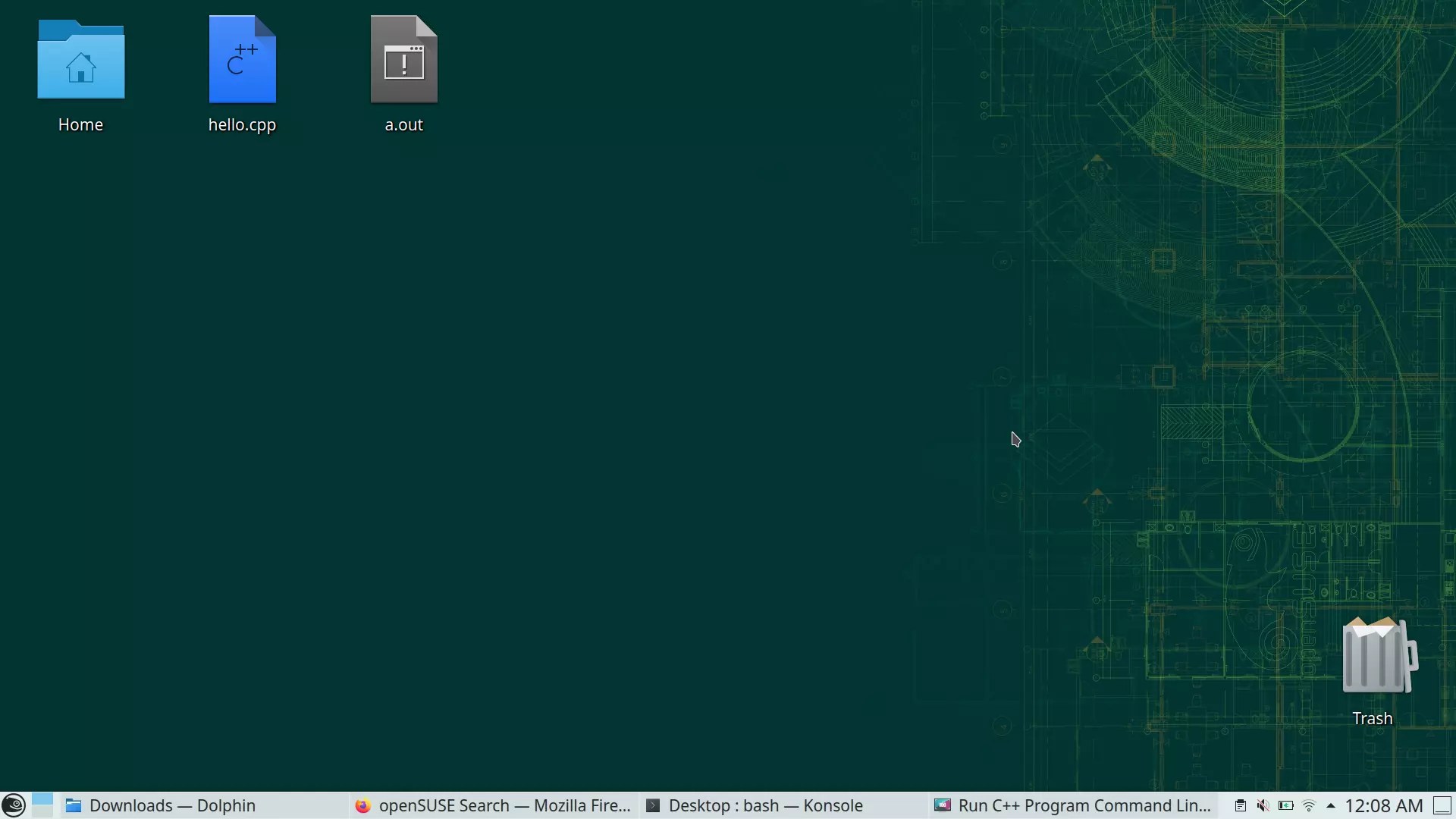This screenshot has height=819, width=1456.
Task: Open Wi-Fi network tray icon
Action: click(x=1308, y=805)
